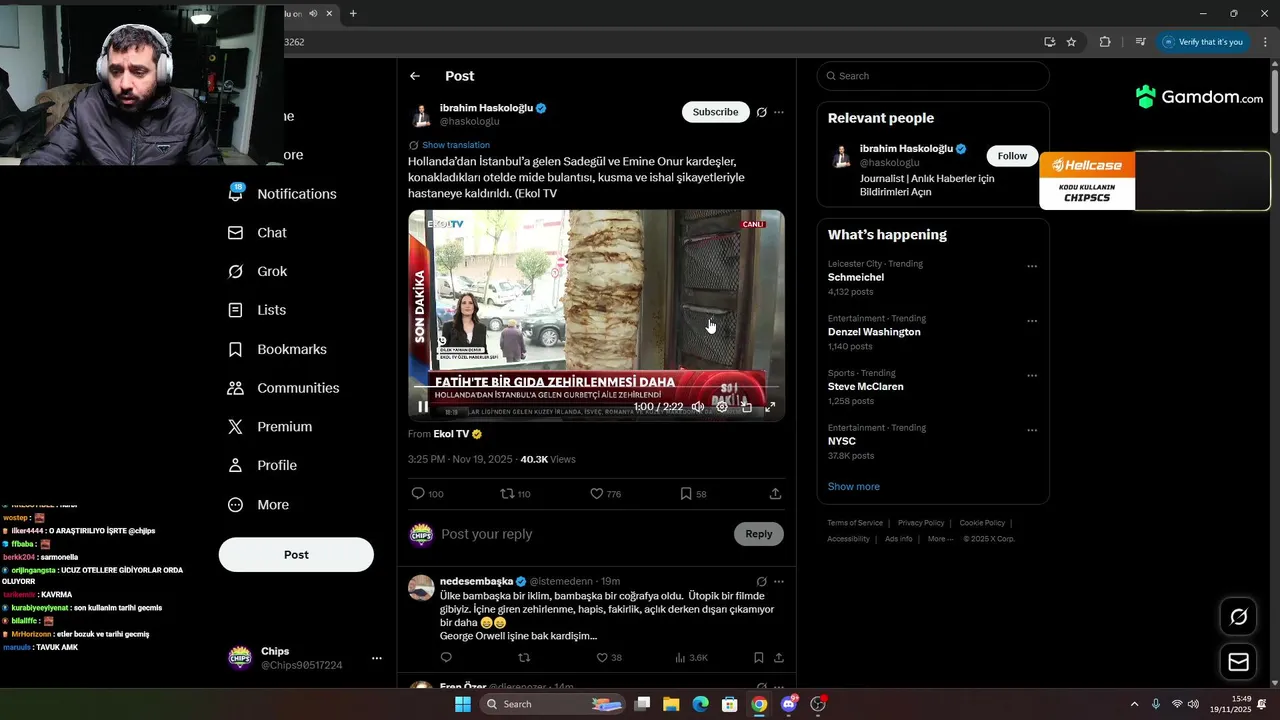Image resolution: width=1280 pixels, height=720 pixels.
Task: Click Verify that it's you button
Action: point(1203,42)
